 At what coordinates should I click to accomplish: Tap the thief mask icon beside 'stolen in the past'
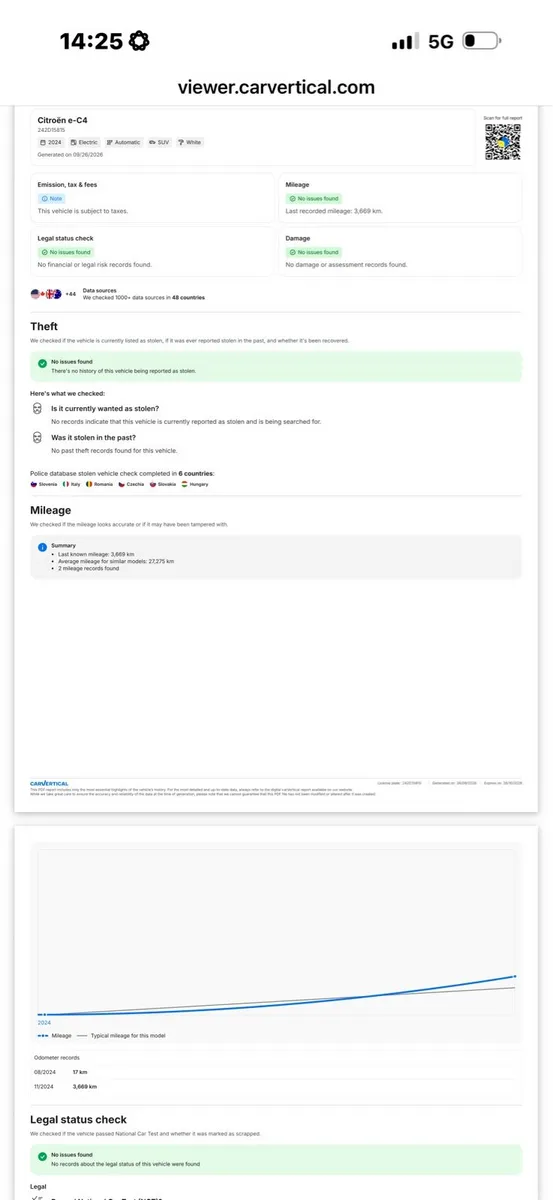pyautogui.click(x=37, y=439)
